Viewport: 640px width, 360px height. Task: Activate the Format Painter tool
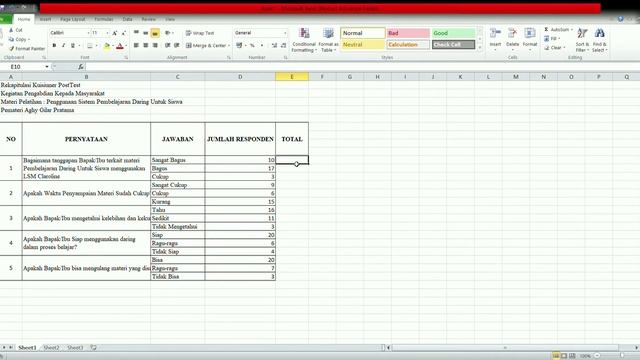[27, 49]
